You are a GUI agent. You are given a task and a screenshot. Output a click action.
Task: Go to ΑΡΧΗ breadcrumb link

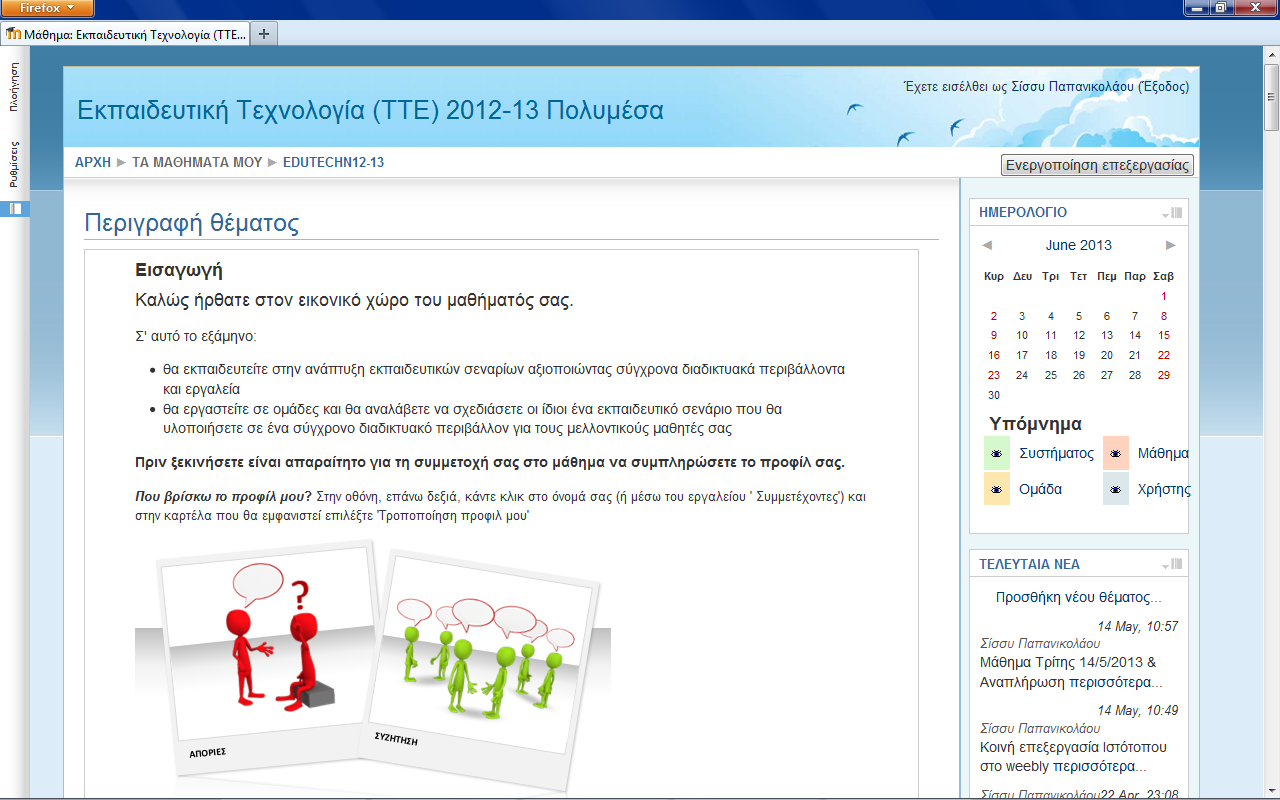click(x=93, y=162)
